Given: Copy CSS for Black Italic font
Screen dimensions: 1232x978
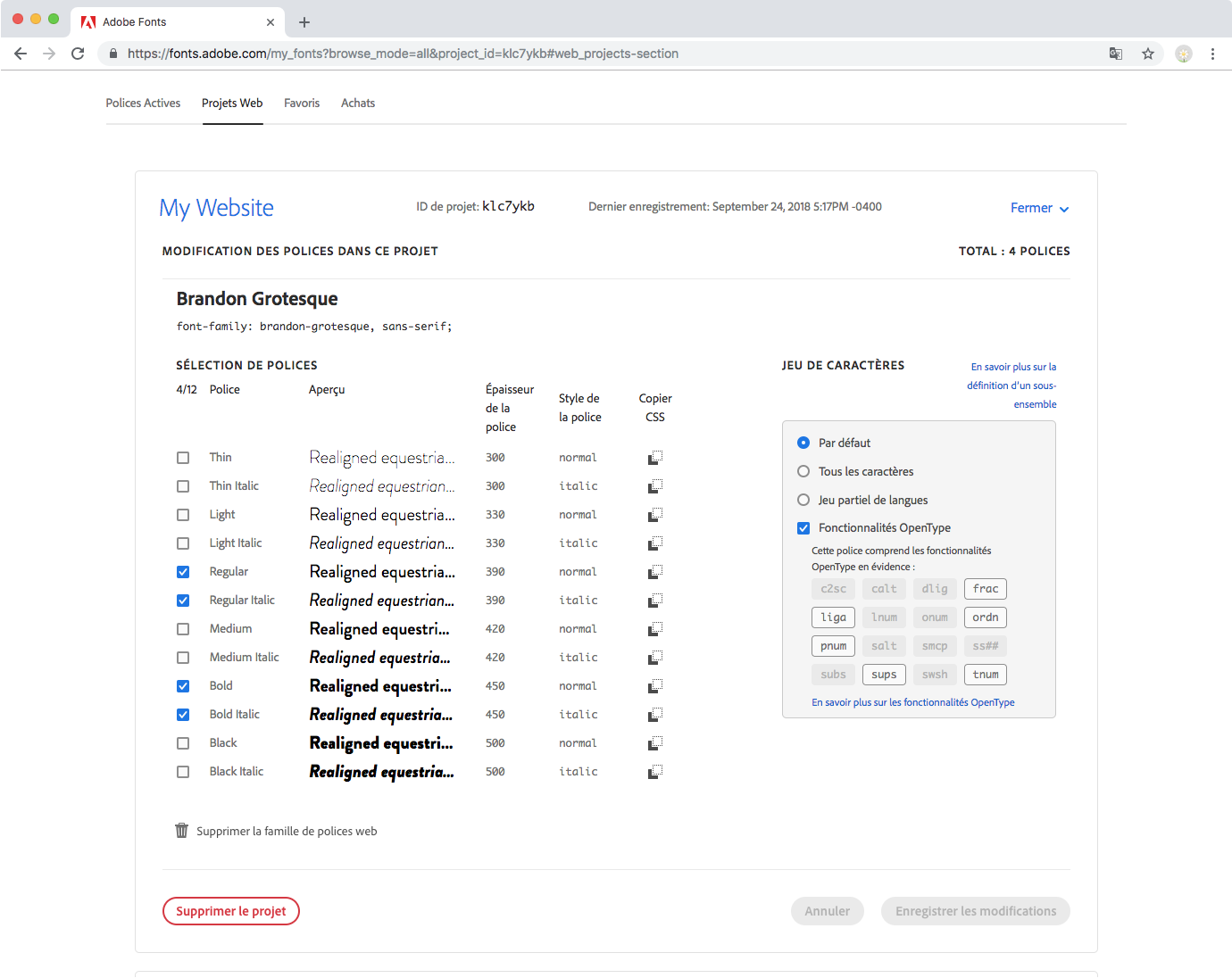Looking at the screenshot, I should point(655,772).
